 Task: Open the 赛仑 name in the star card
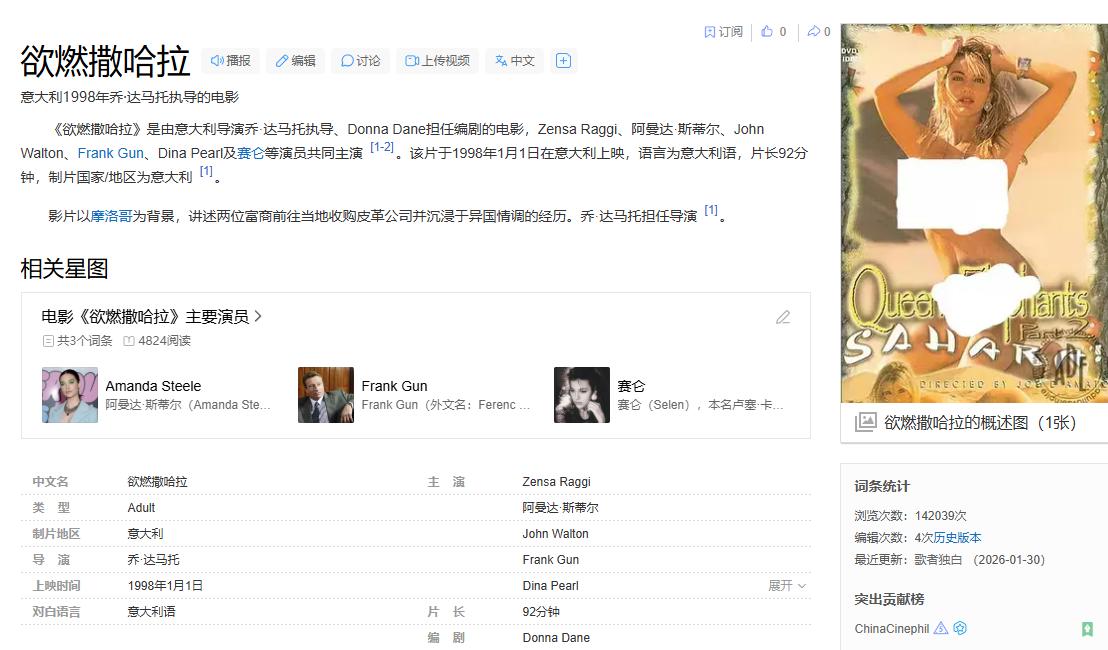[x=631, y=386]
